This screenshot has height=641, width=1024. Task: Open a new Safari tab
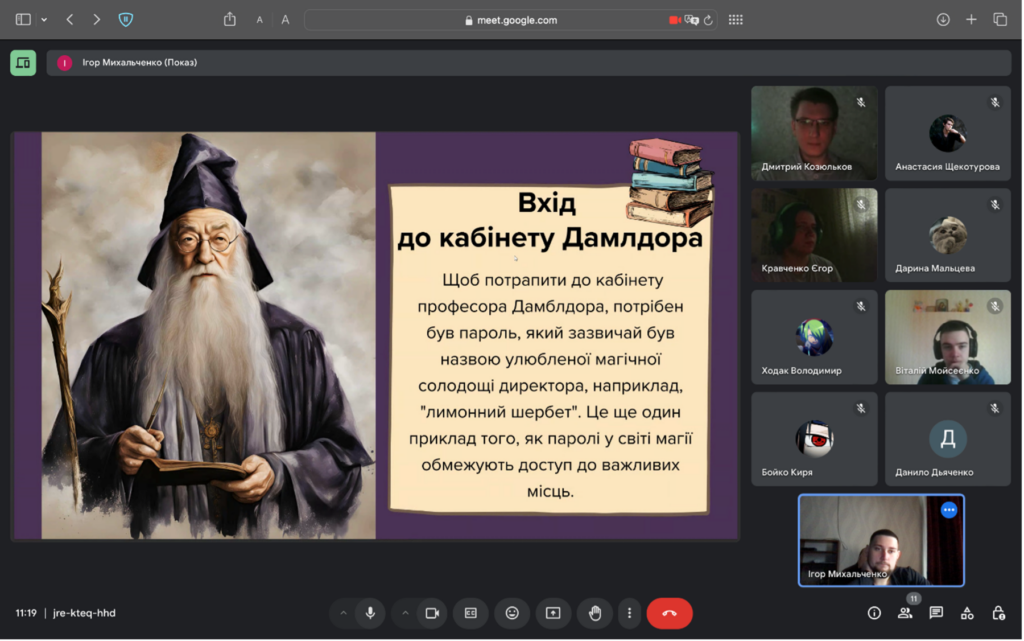[x=971, y=20]
